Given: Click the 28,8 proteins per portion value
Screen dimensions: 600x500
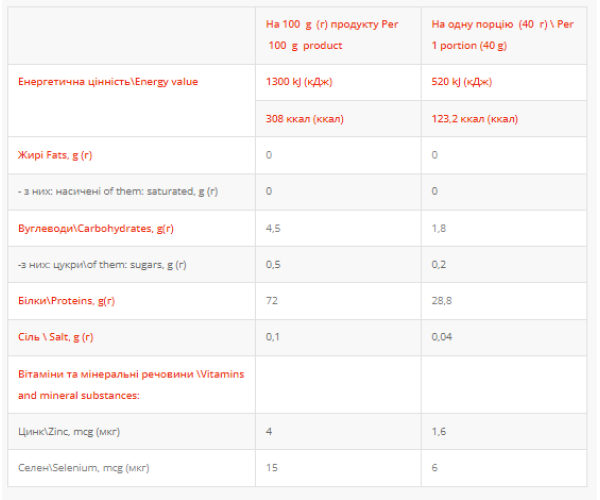Looking at the screenshot, I should tap(442, 300).
